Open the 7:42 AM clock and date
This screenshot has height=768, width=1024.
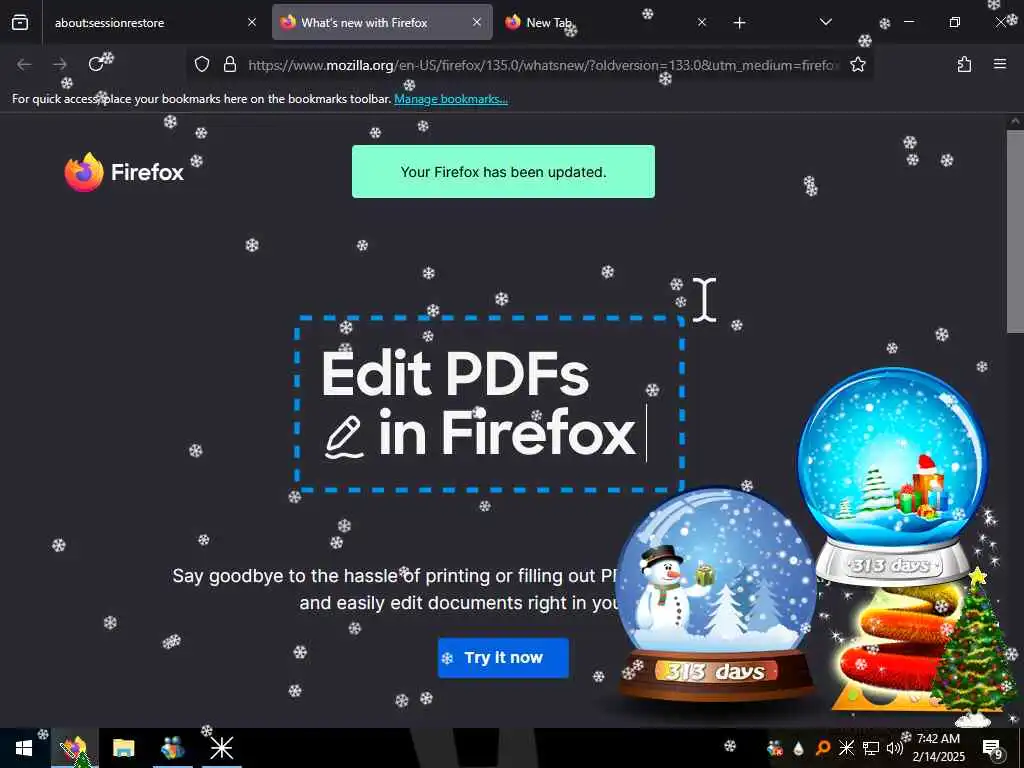938,748
